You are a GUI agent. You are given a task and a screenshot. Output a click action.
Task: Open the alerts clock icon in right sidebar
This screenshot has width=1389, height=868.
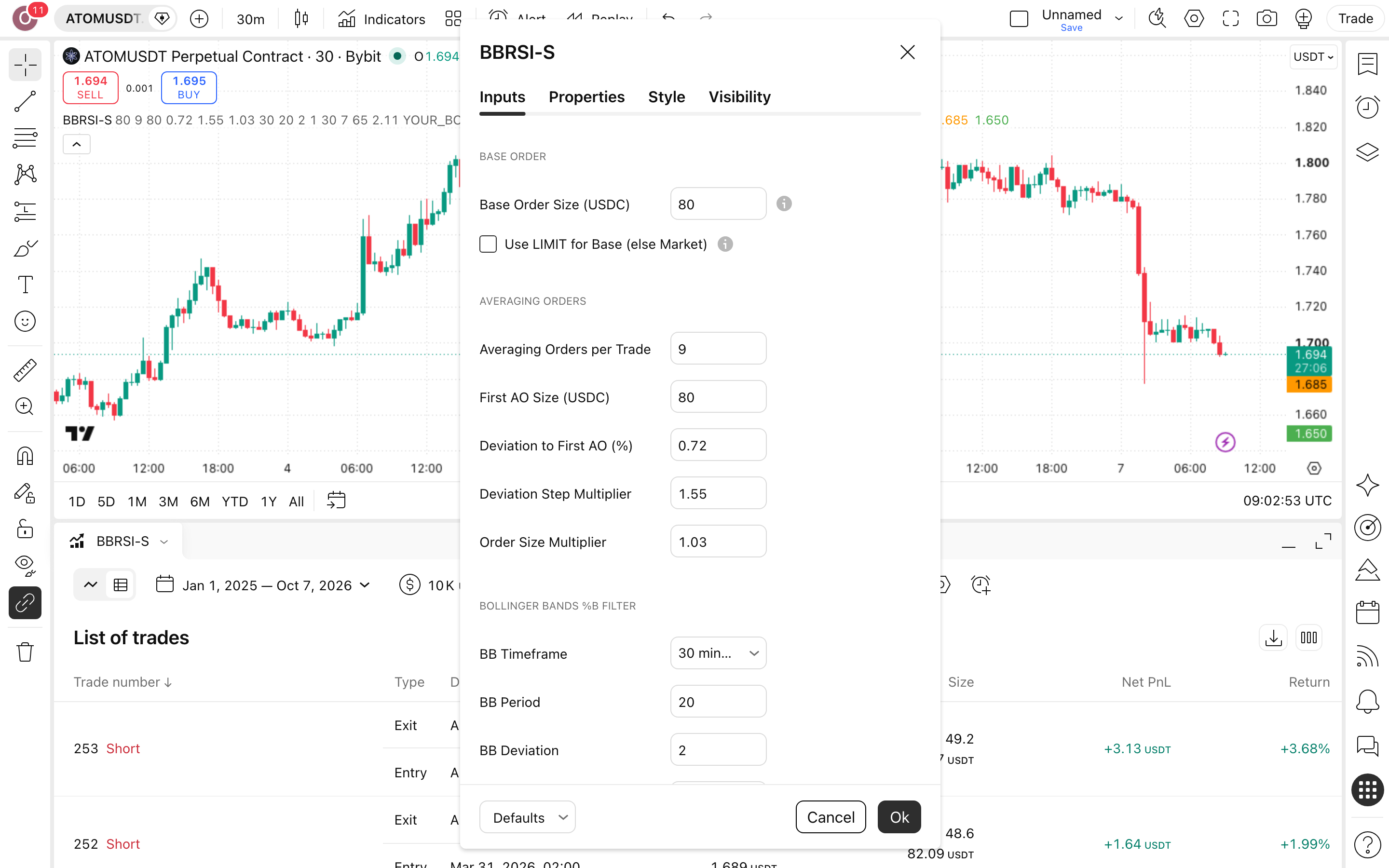[x=1367, y=107]
